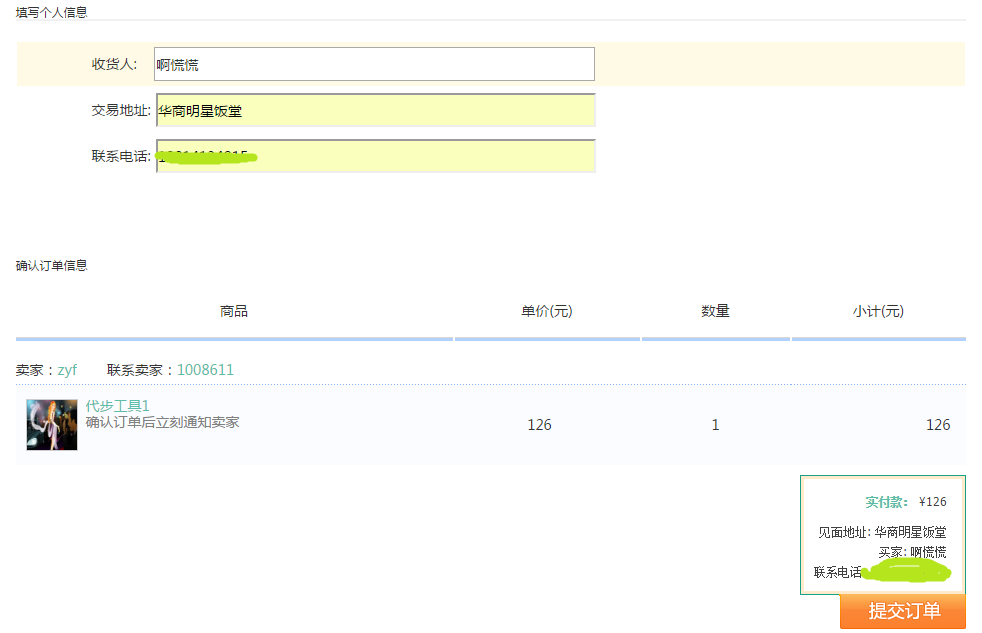Screen dimensions: 982x633
Task: Click the 收货人 field label
Action: point(114,64)
